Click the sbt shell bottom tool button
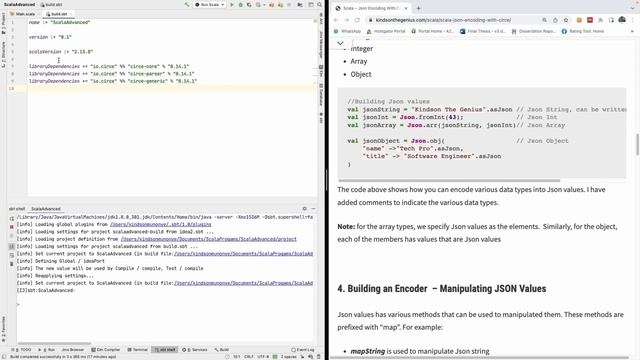The height and width of the screenshot is (360, 640). pos(164,350)
